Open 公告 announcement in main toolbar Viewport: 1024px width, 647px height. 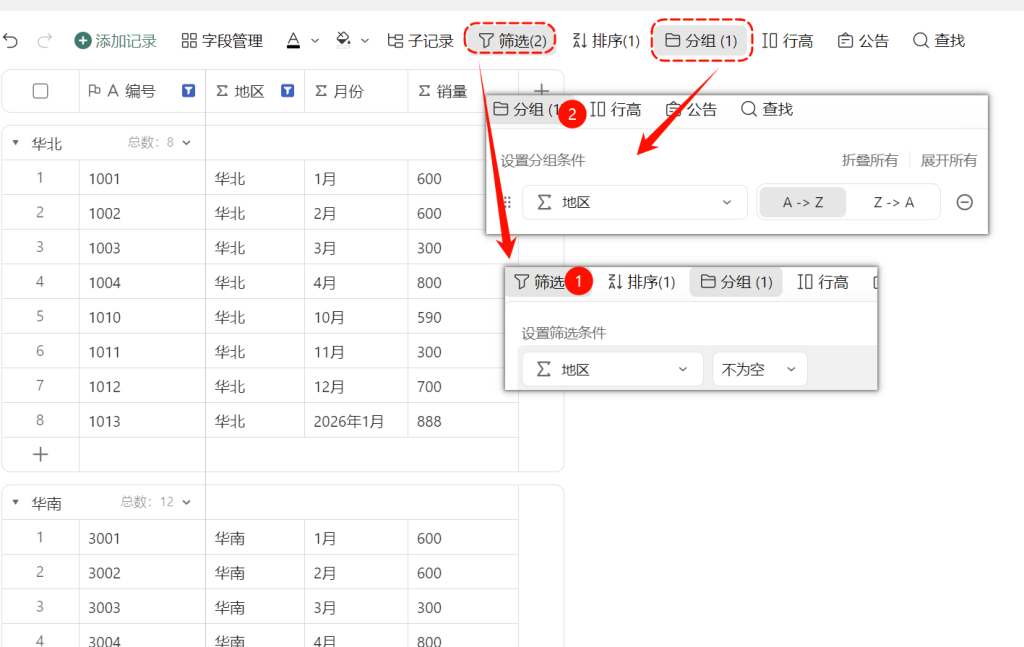(863, 40)
